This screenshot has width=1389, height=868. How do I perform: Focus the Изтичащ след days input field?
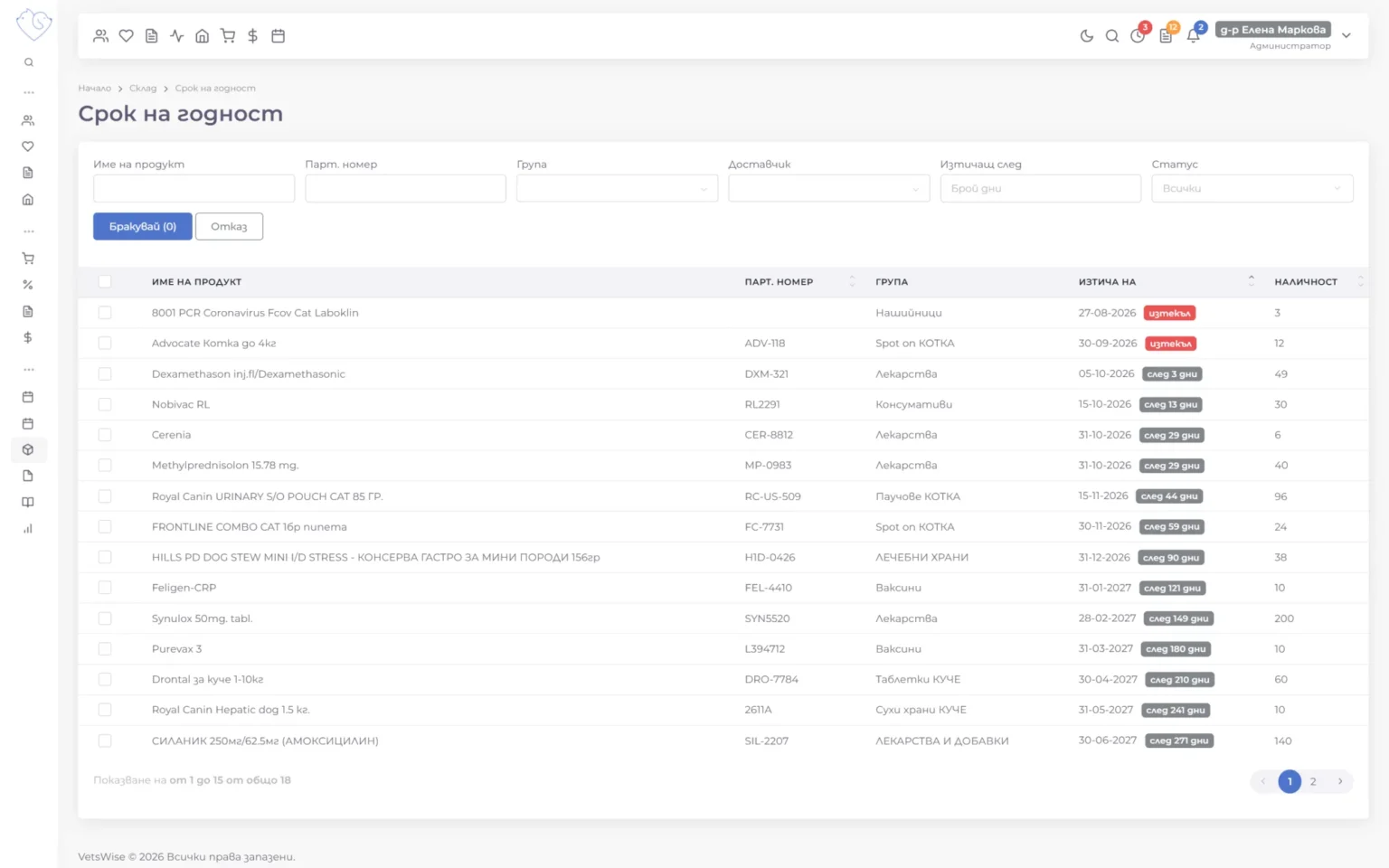[x=1040, y=188]
